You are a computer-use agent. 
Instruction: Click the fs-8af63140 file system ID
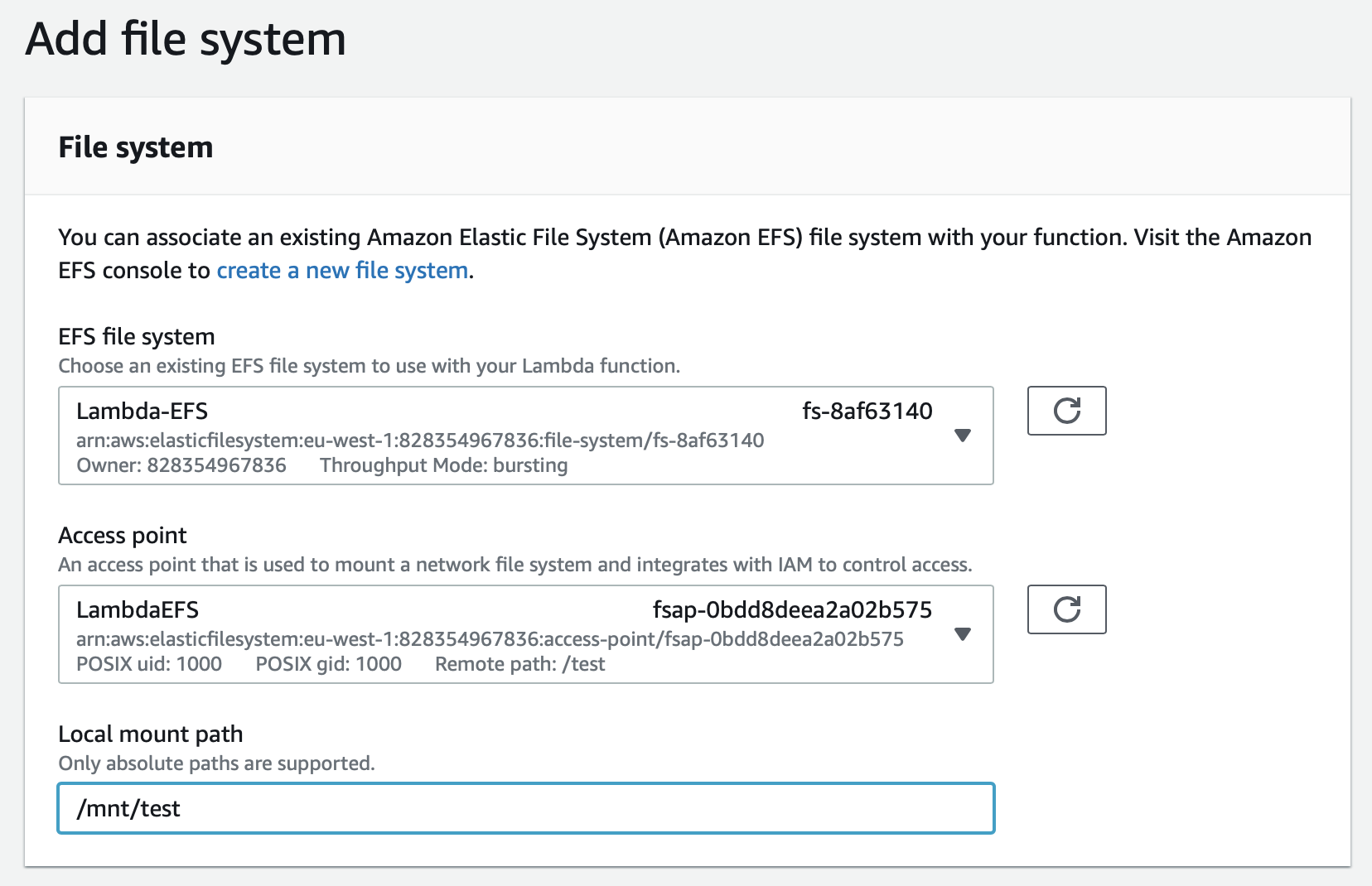click(x=867, y=411)
